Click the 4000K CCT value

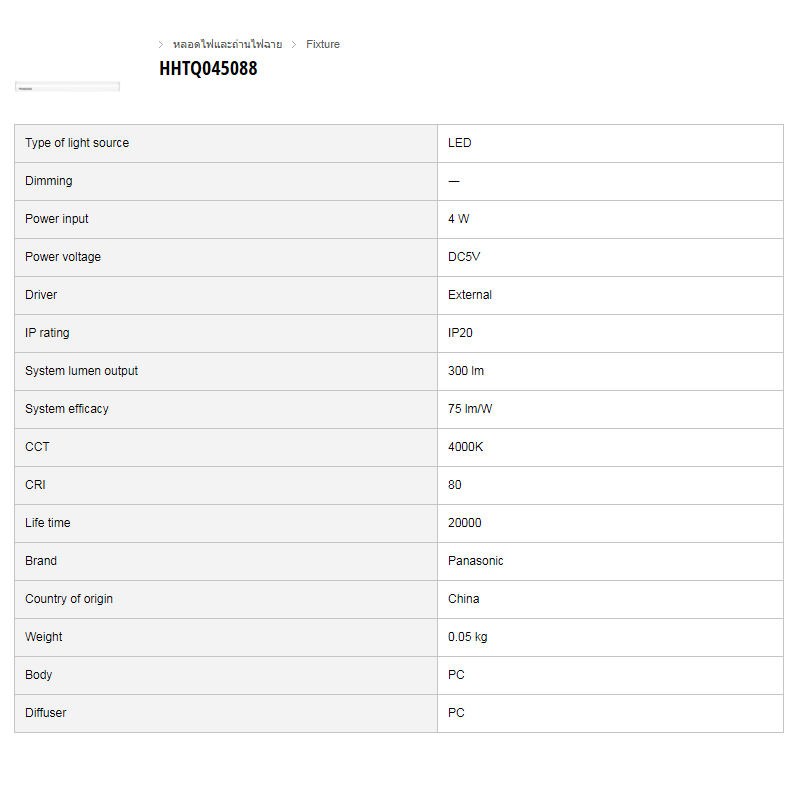click(466, 447)
